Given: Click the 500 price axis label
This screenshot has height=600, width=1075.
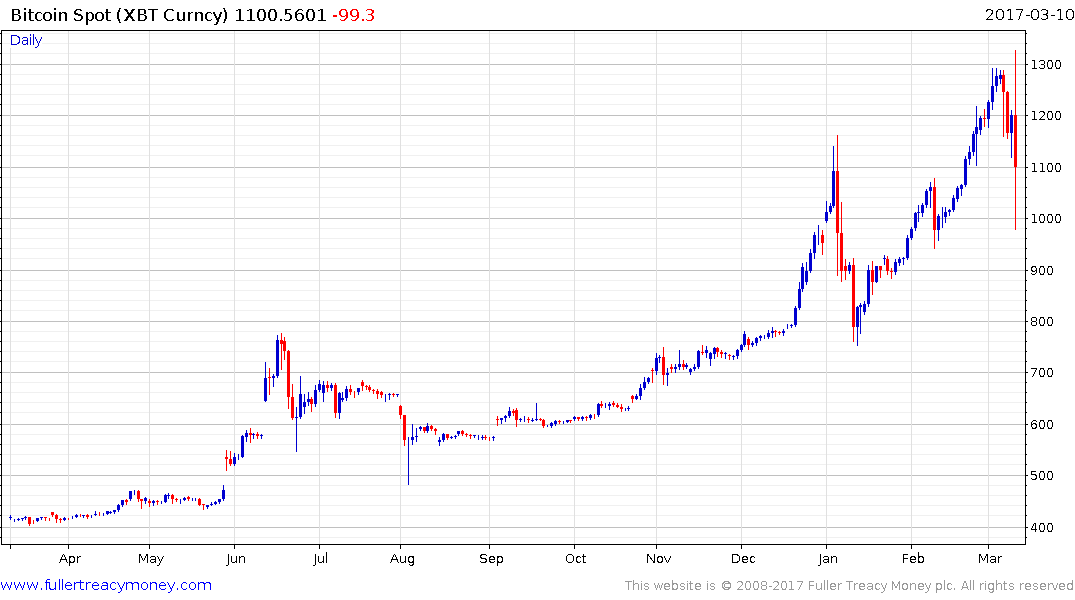Looking at the screenshot, I should (x=1042, y=476).
